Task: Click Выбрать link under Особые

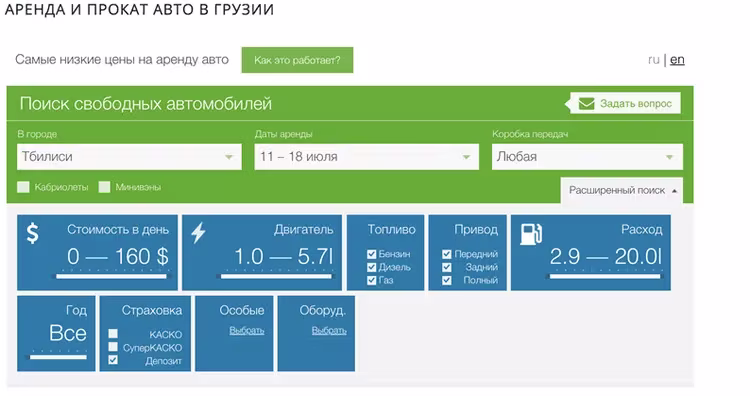Action: [247, 330]
